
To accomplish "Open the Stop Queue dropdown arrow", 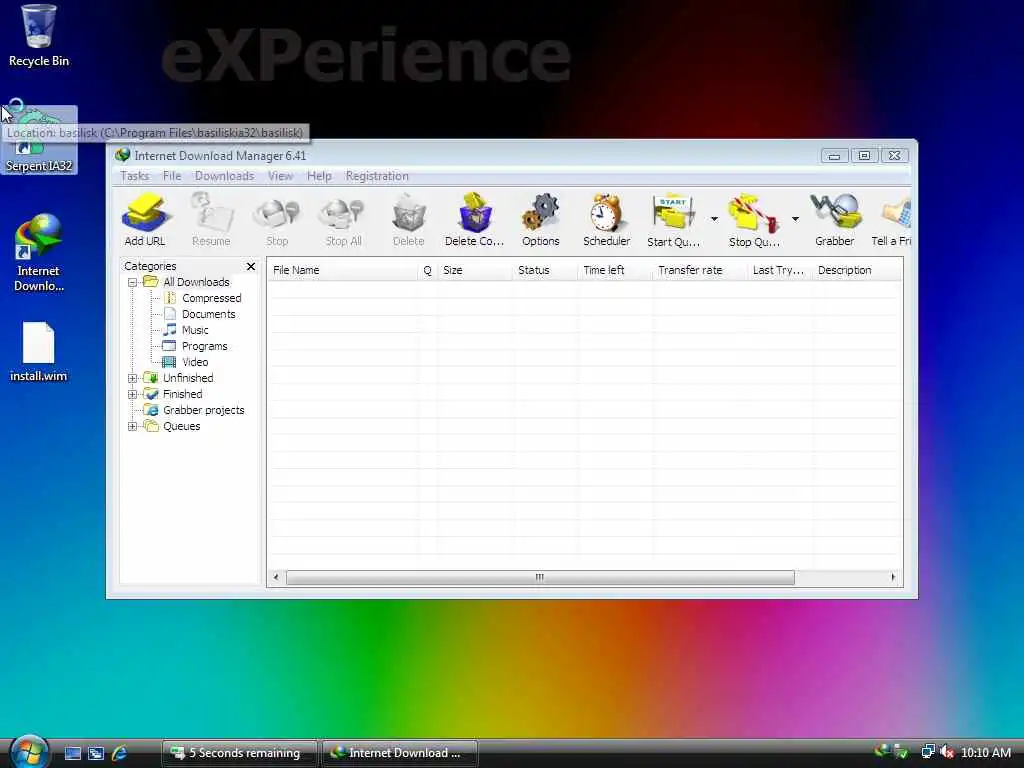I will [x=795, y=219].
